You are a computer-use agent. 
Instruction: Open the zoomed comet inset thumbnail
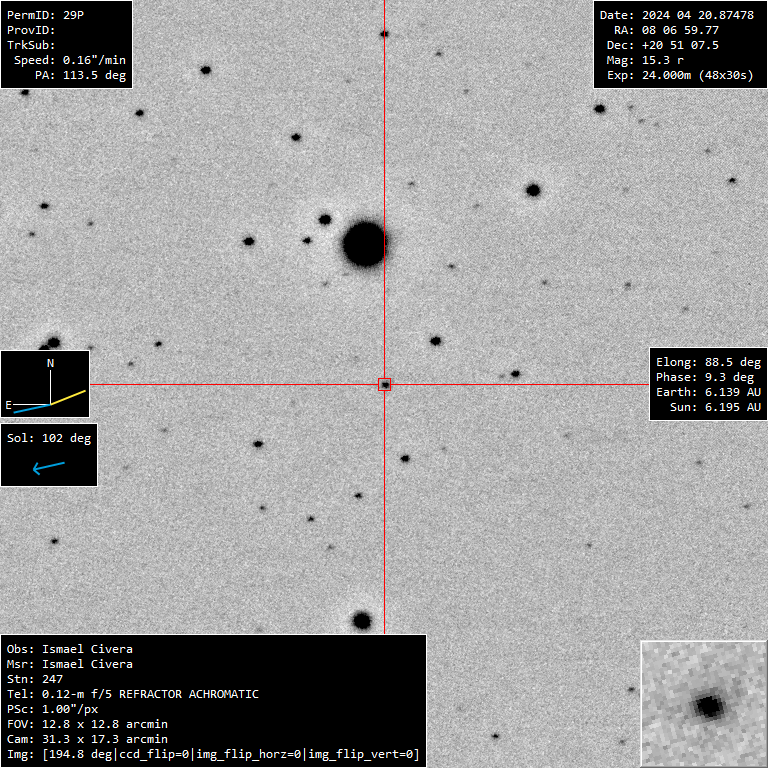(x=704, y=704)
